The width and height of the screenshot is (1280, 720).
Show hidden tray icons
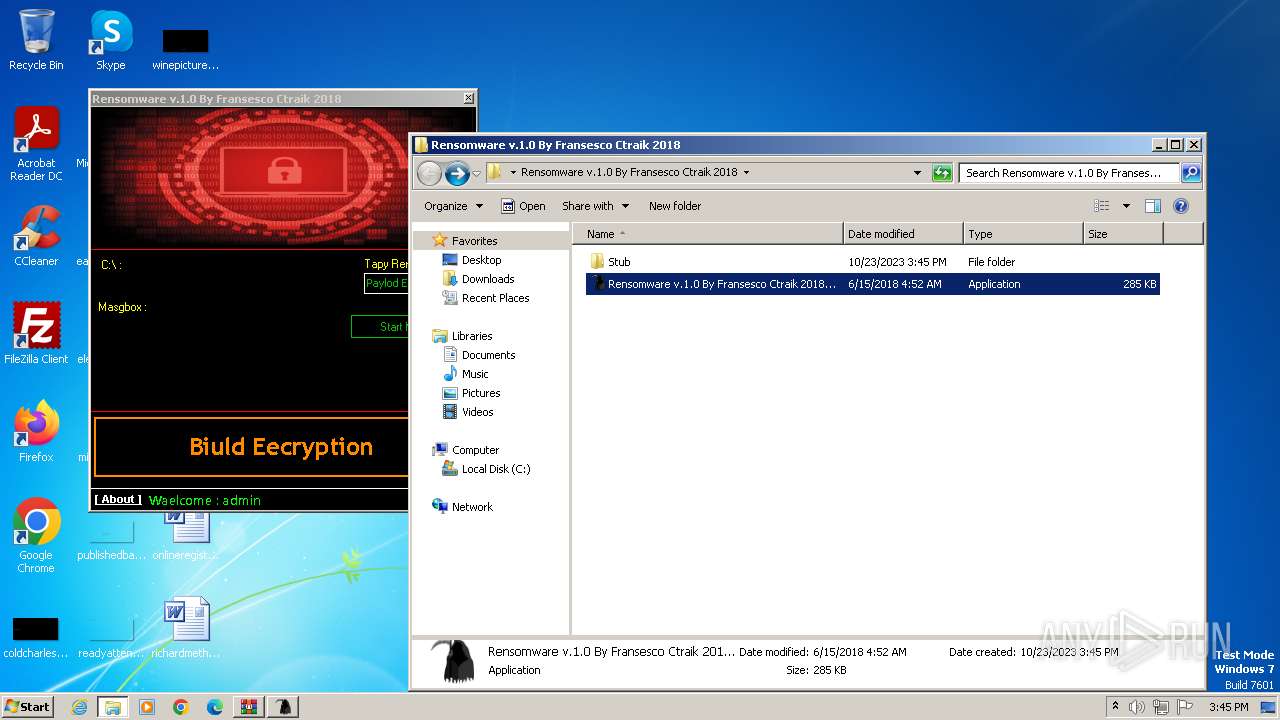pos(1115,706)
